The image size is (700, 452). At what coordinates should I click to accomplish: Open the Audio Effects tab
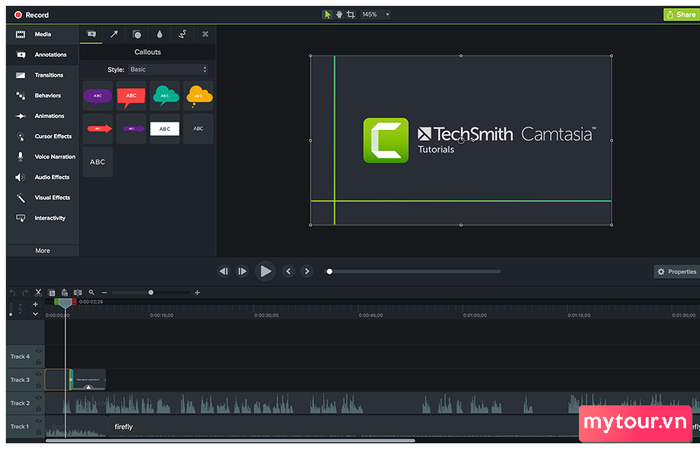tap(42, 177)
